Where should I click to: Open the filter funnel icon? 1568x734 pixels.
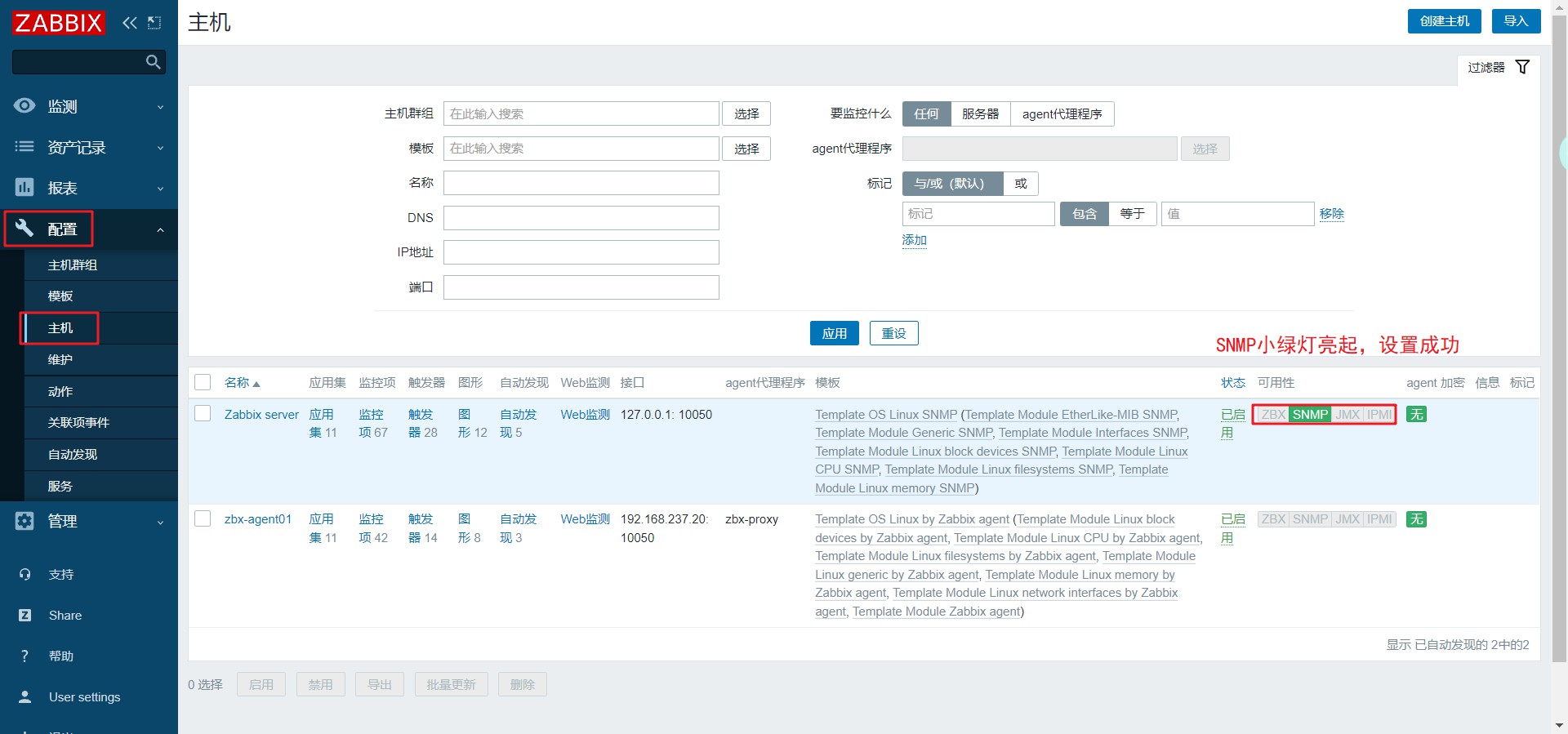pyautogui.click(x=1522, y=67)
